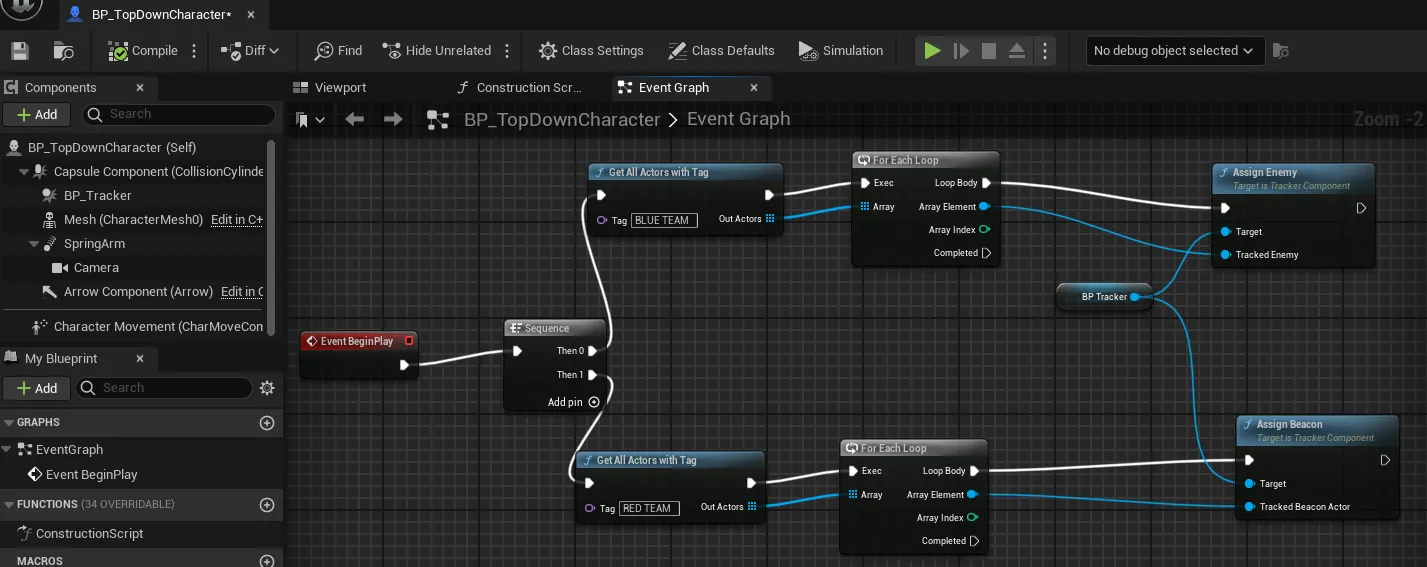Click Edit in C++ link for Mesh
Screen dimensions: 1427x567
coord(237,220)
